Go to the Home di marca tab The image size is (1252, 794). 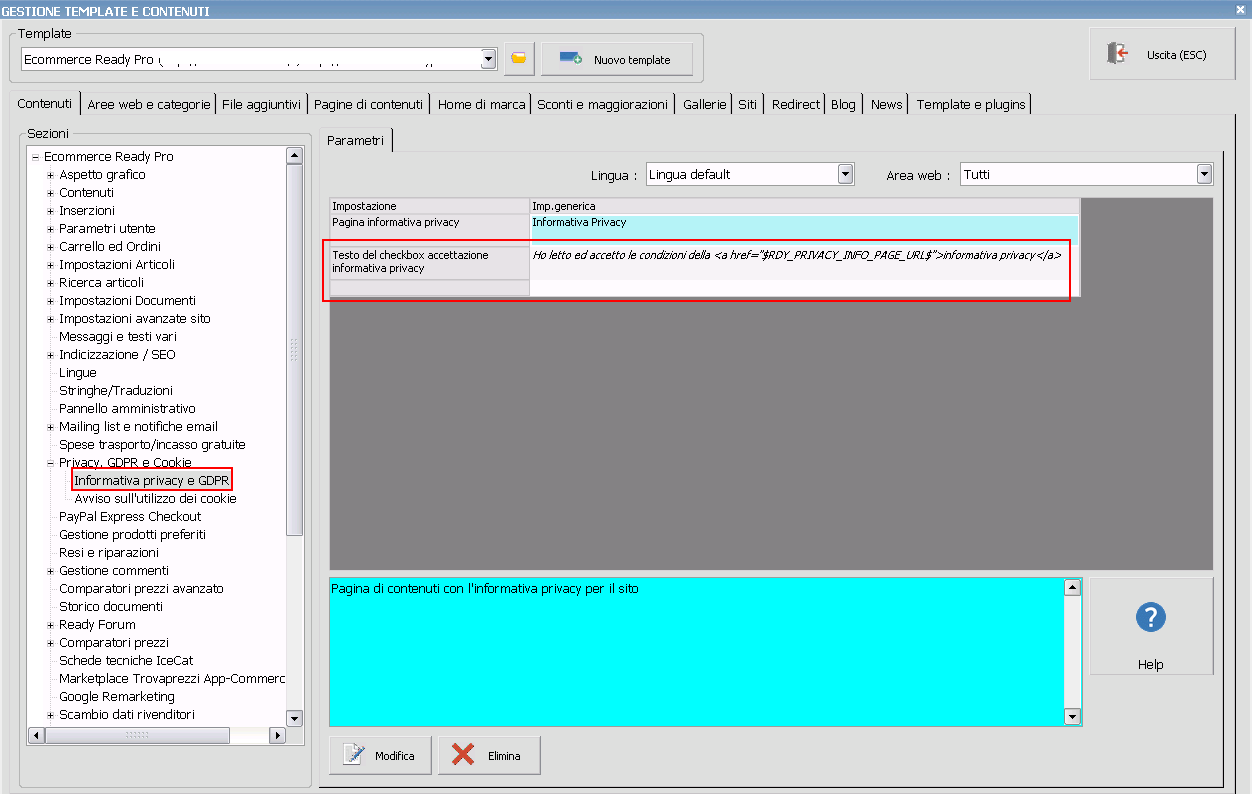pyautogui.click(x=481, y=104)
